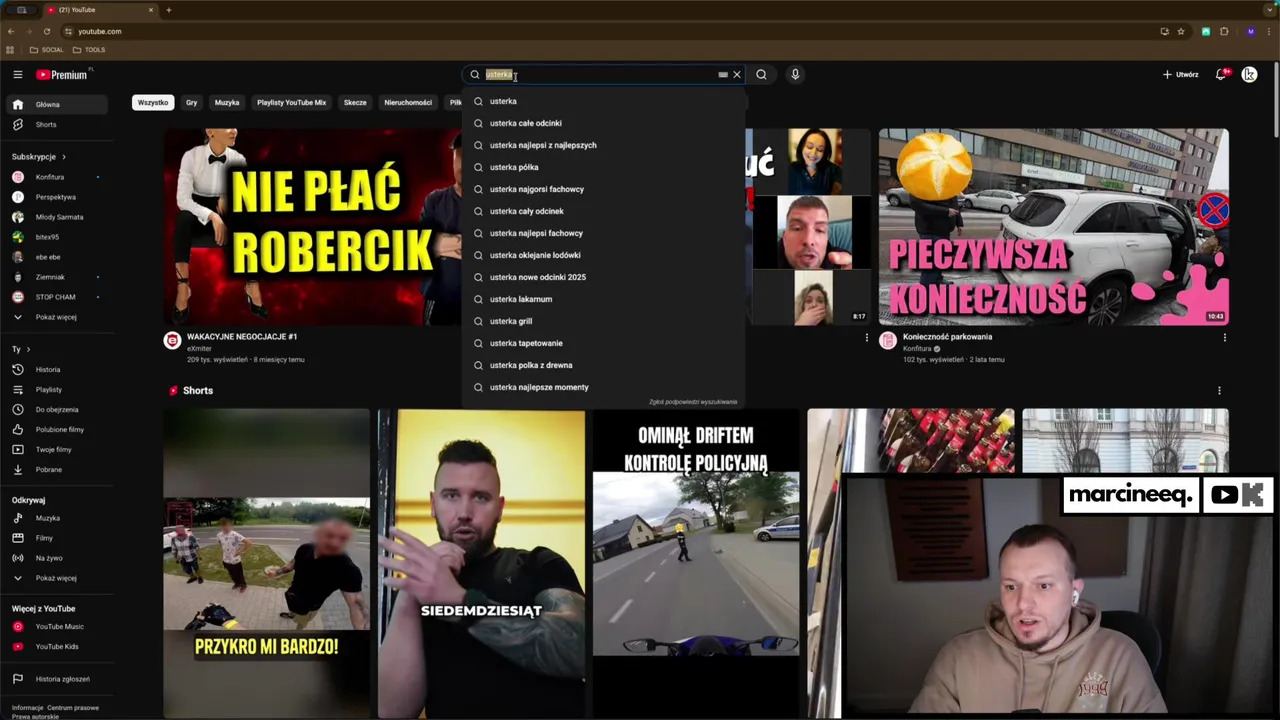This screenshot has width=1280, height=720.
Task: Choose suggestion usterka grill
Action: click(603, 321)
